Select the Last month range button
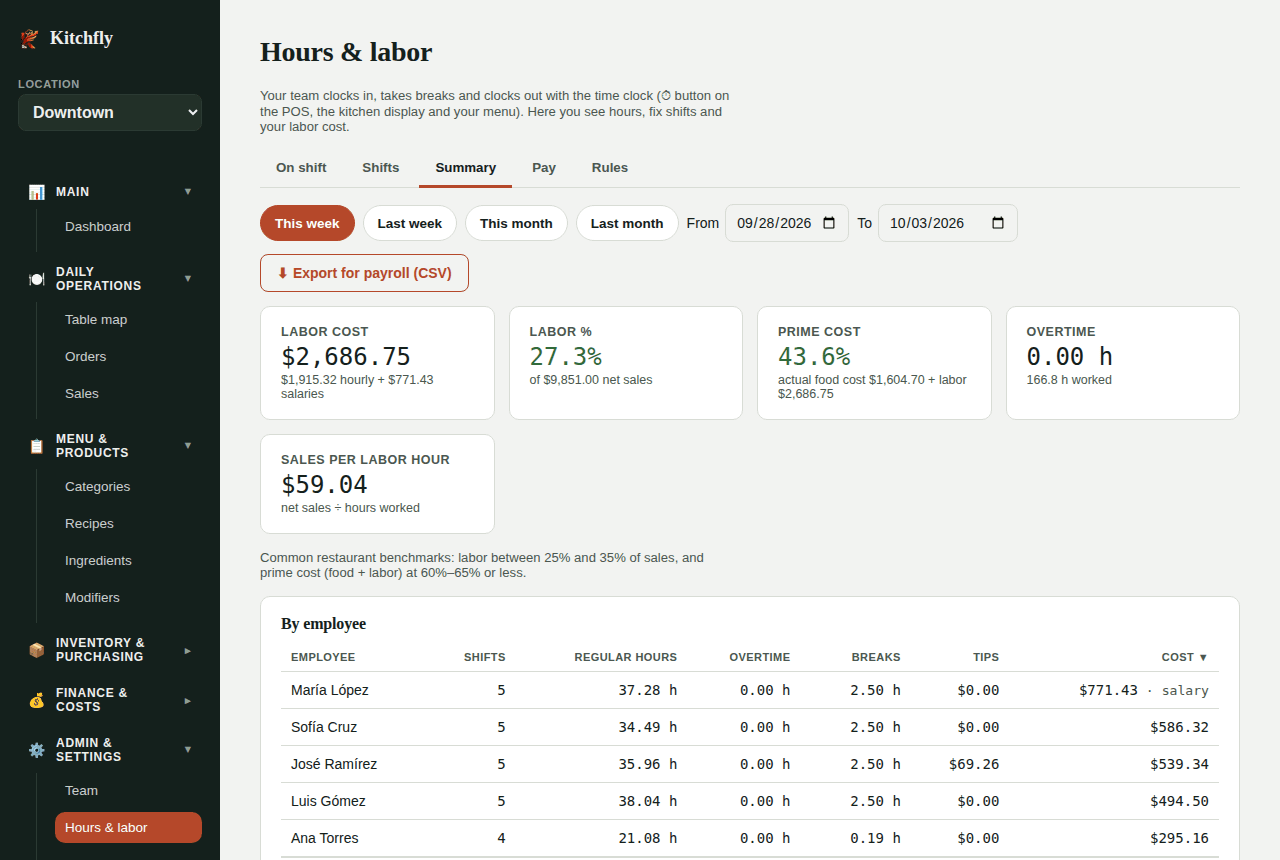Image resolution: width=1280 pixels, height=860 pixels. click(x=627, y=223)
